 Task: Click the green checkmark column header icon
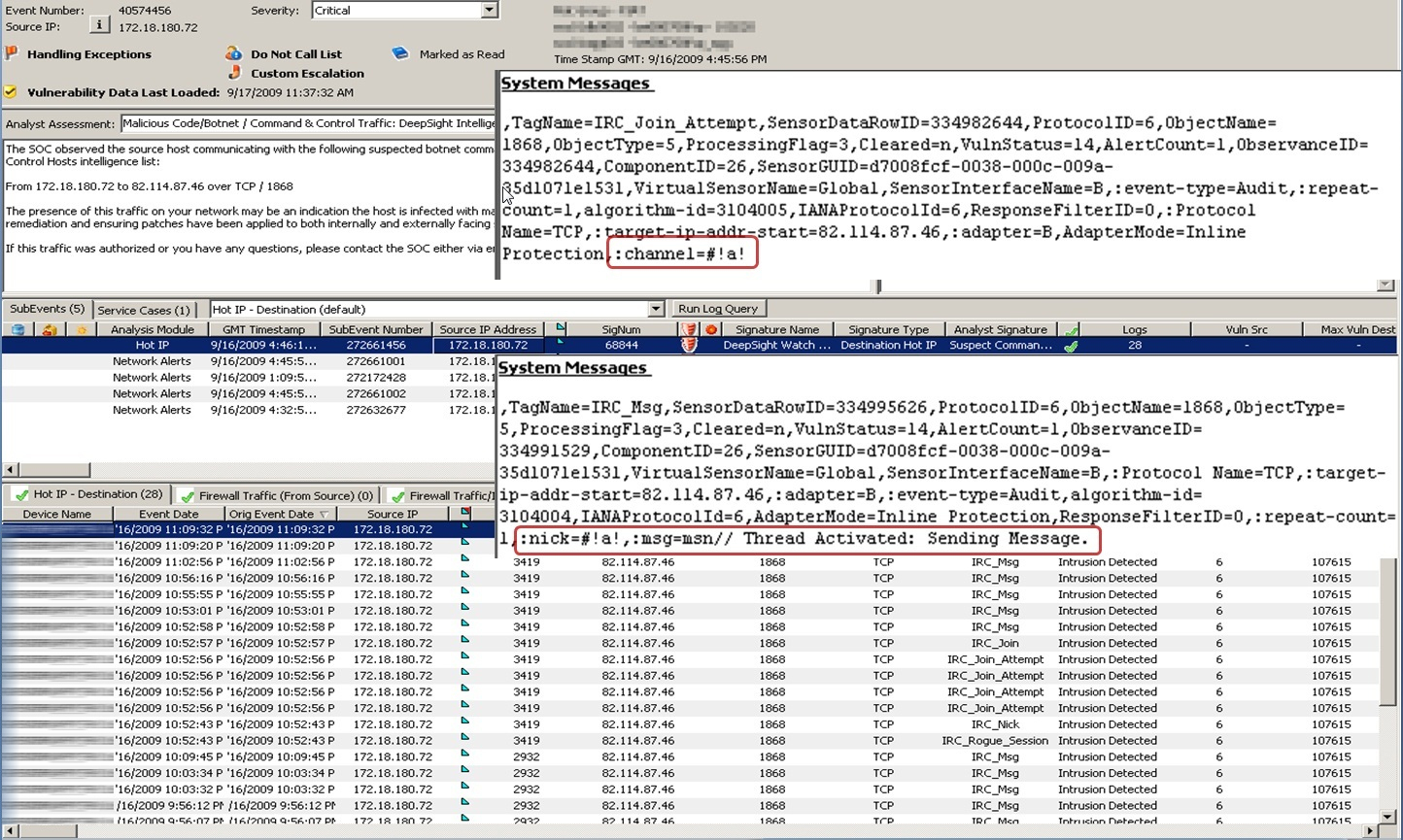pyautogui.click(x=1071, y=329)
